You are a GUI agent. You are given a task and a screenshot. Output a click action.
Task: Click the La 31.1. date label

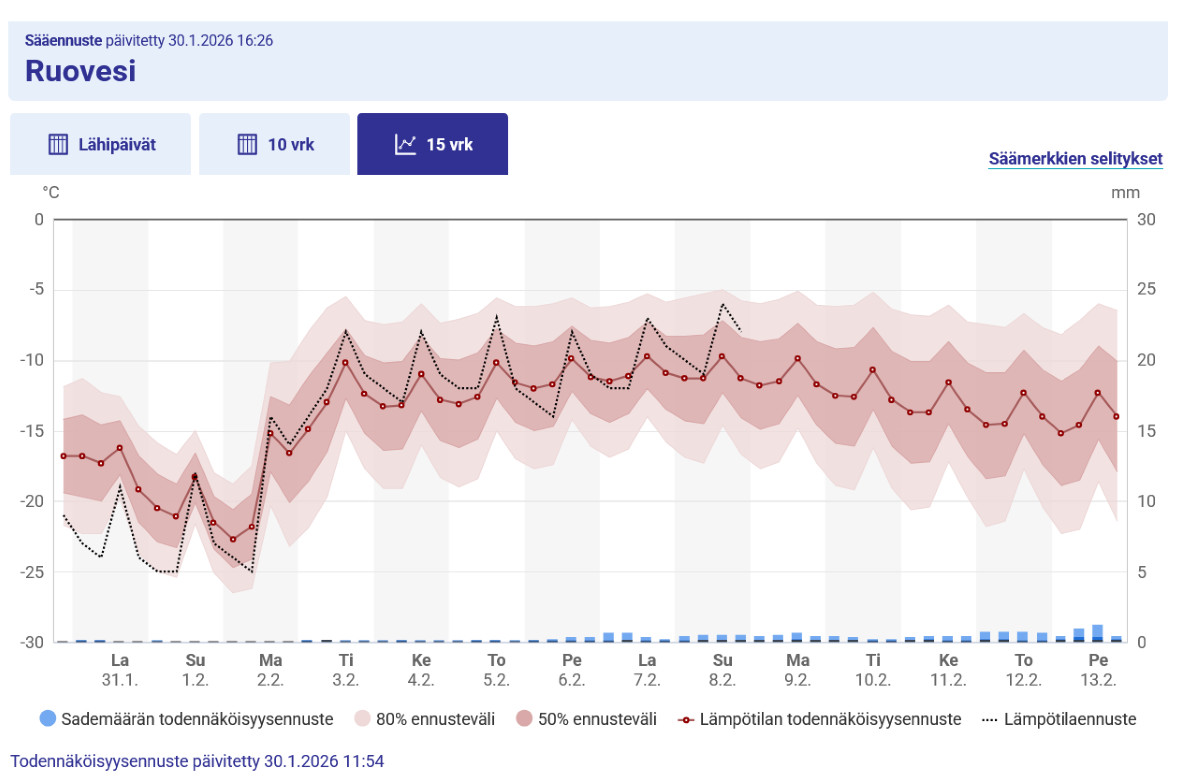(x=119, y=669)
